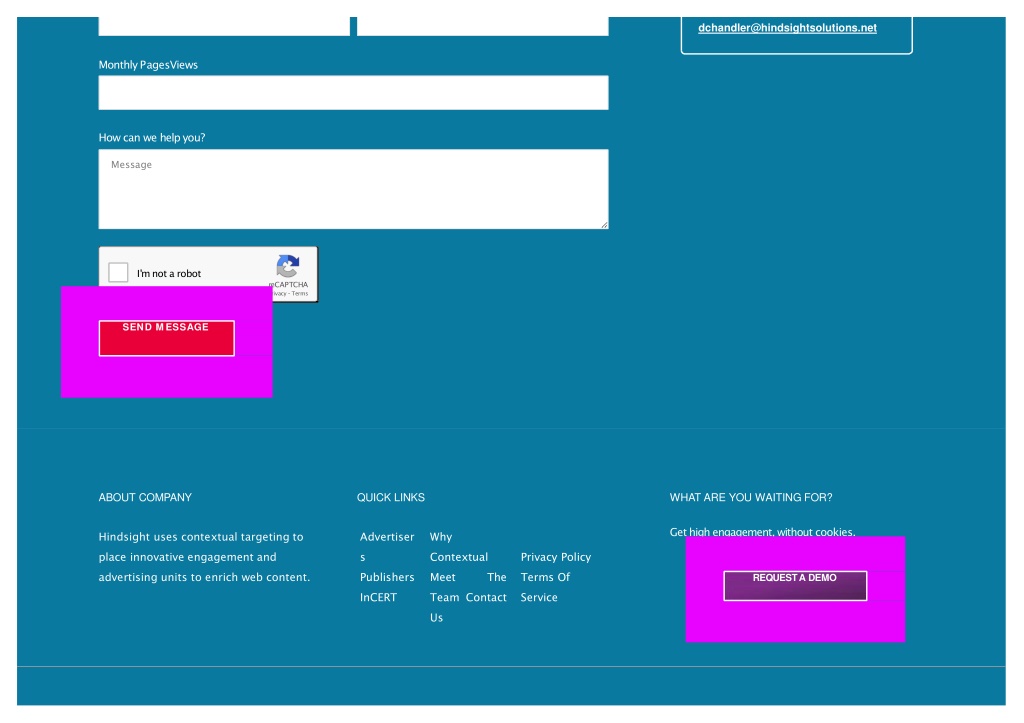Click the Request A Demo button
The height and width of the screenshot is (723, 1024).
pos(795,586)
